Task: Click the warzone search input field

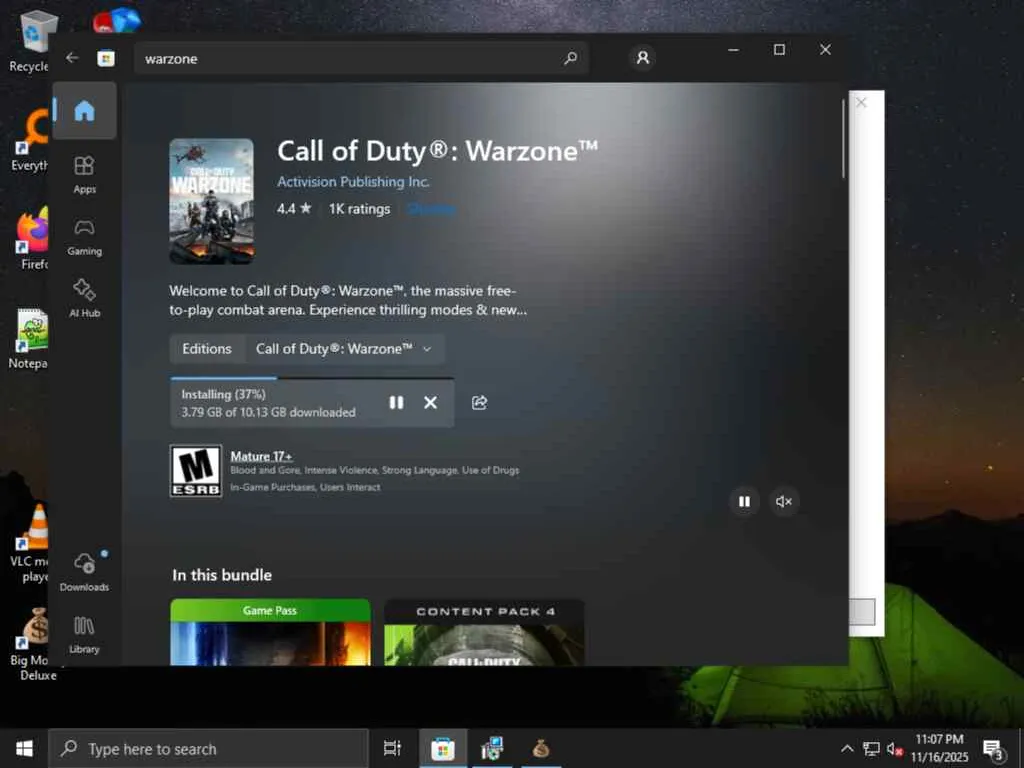Action: (361, 59)
